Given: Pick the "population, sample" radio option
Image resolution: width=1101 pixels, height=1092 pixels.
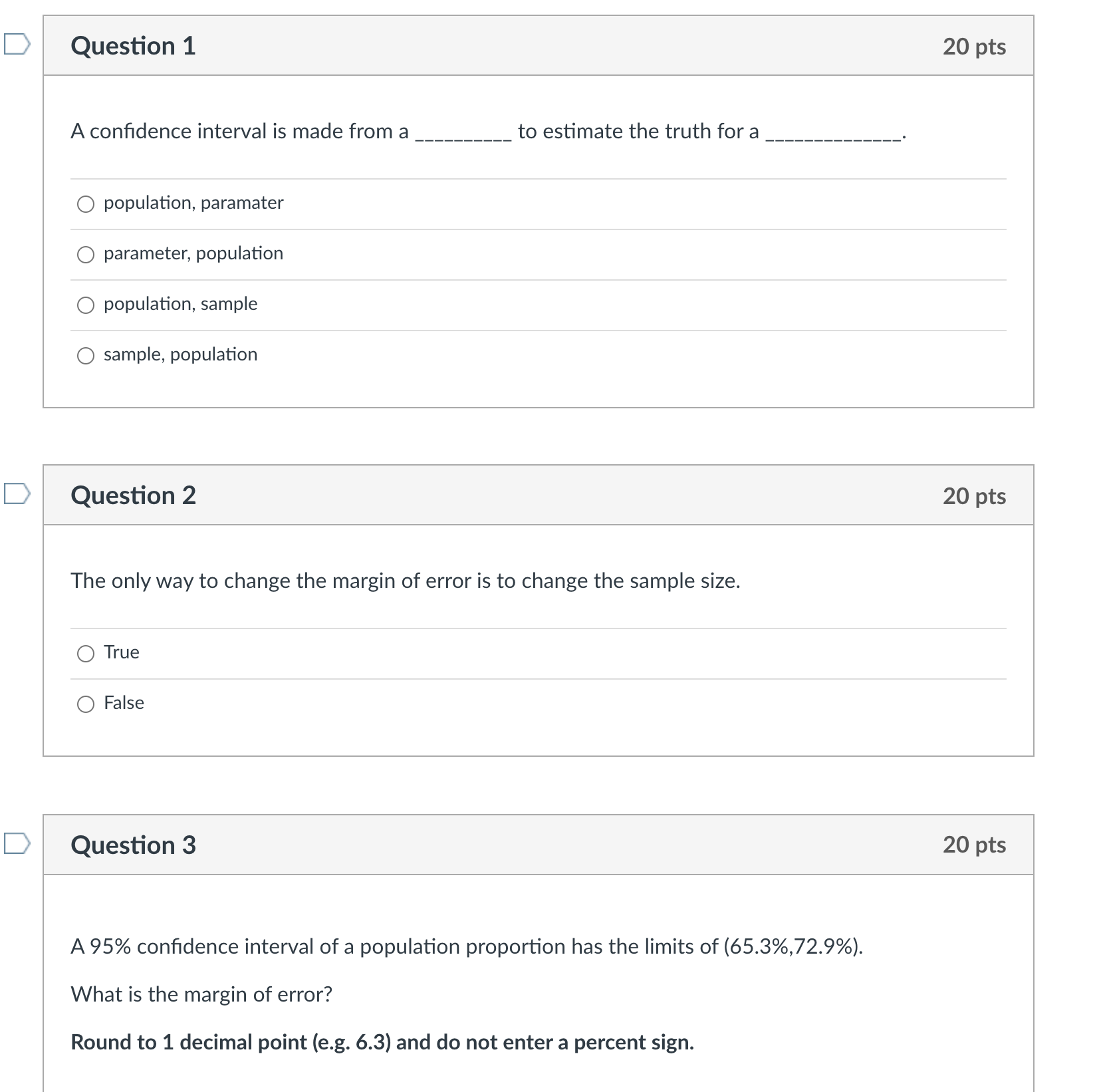Looking at the screenshot, I should coord(86,305).
